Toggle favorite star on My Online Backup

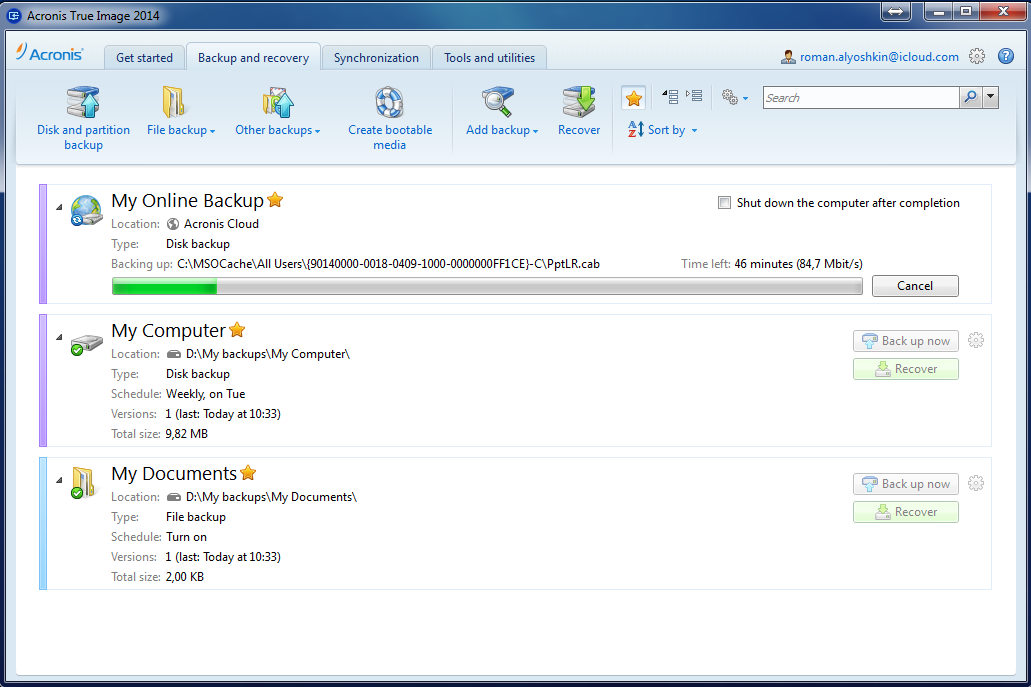click(x=275, y=199)
